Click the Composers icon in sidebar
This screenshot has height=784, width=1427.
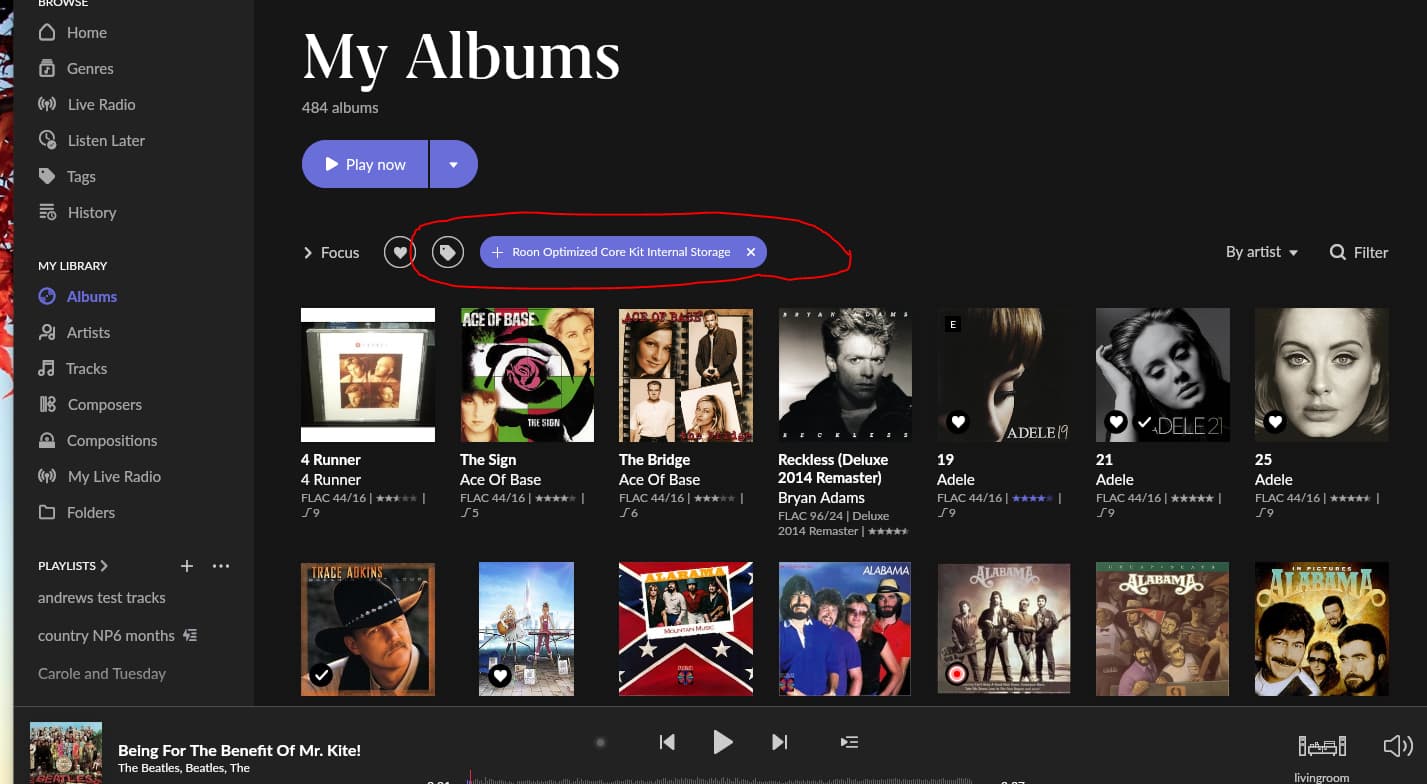(47, 404)
